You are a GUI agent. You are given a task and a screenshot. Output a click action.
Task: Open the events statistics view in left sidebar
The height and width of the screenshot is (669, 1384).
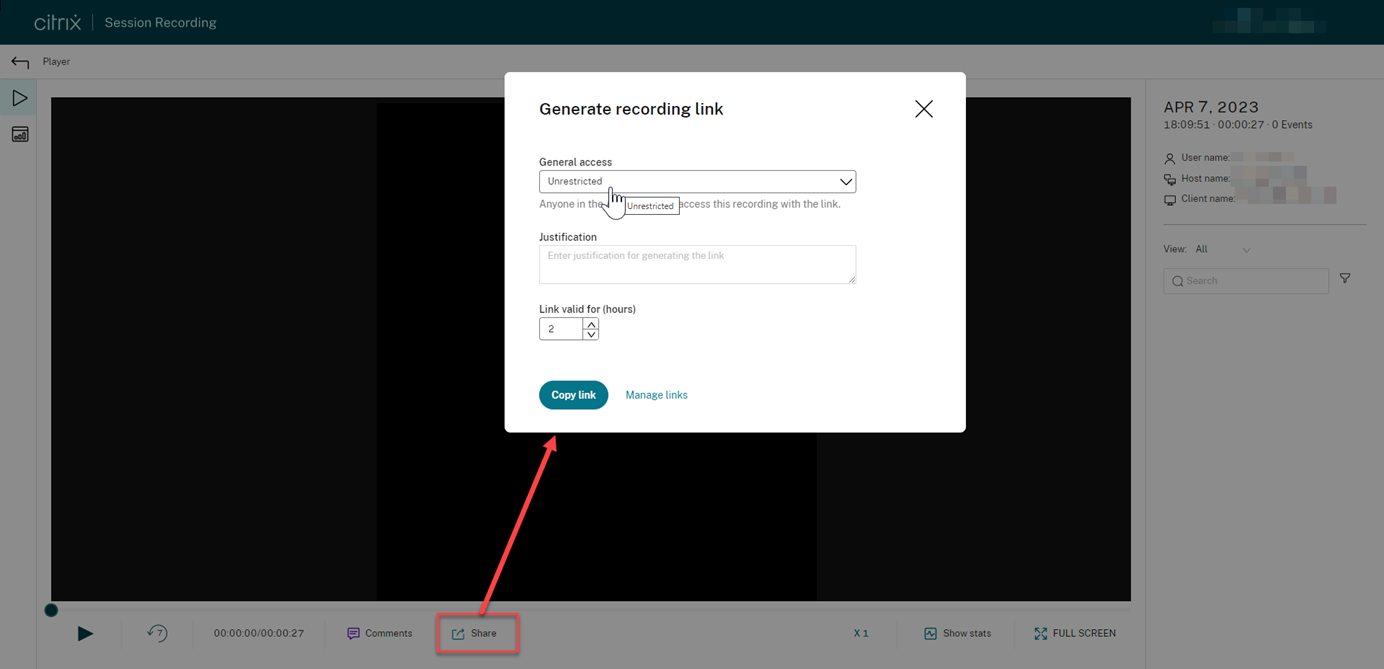pyautogui.click(x=19, y=133)
